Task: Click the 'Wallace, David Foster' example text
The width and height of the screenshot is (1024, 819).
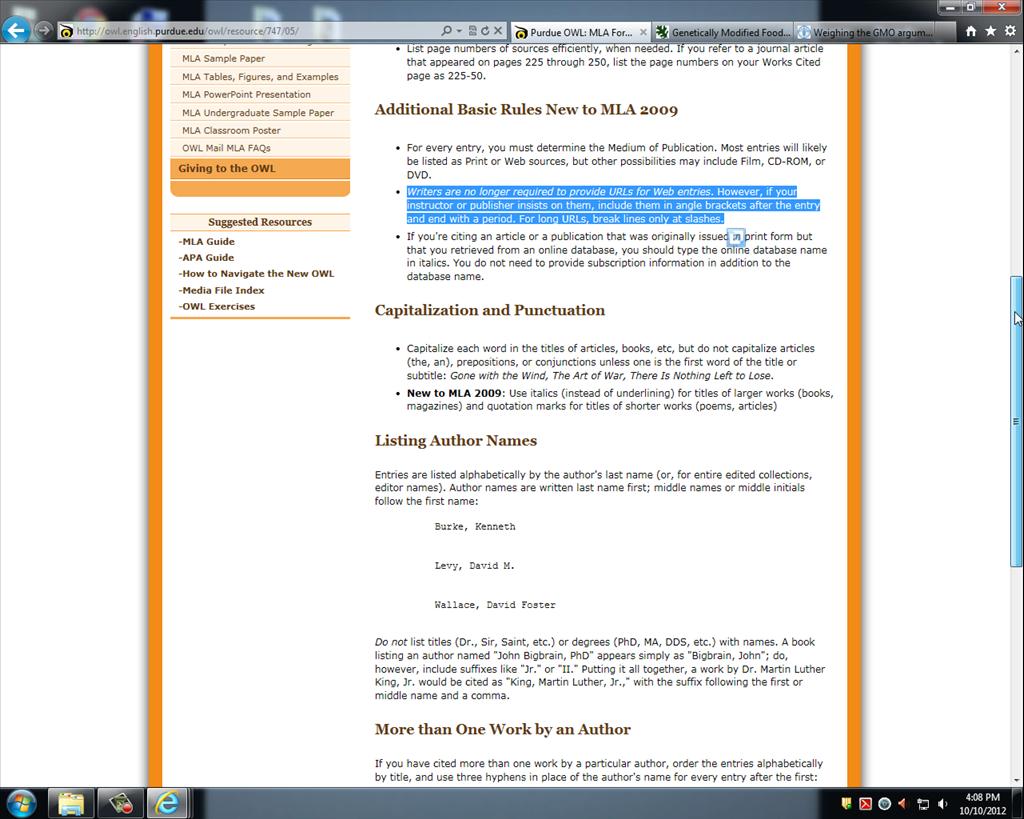Action: pyautogui.click(x=495, y=605)
